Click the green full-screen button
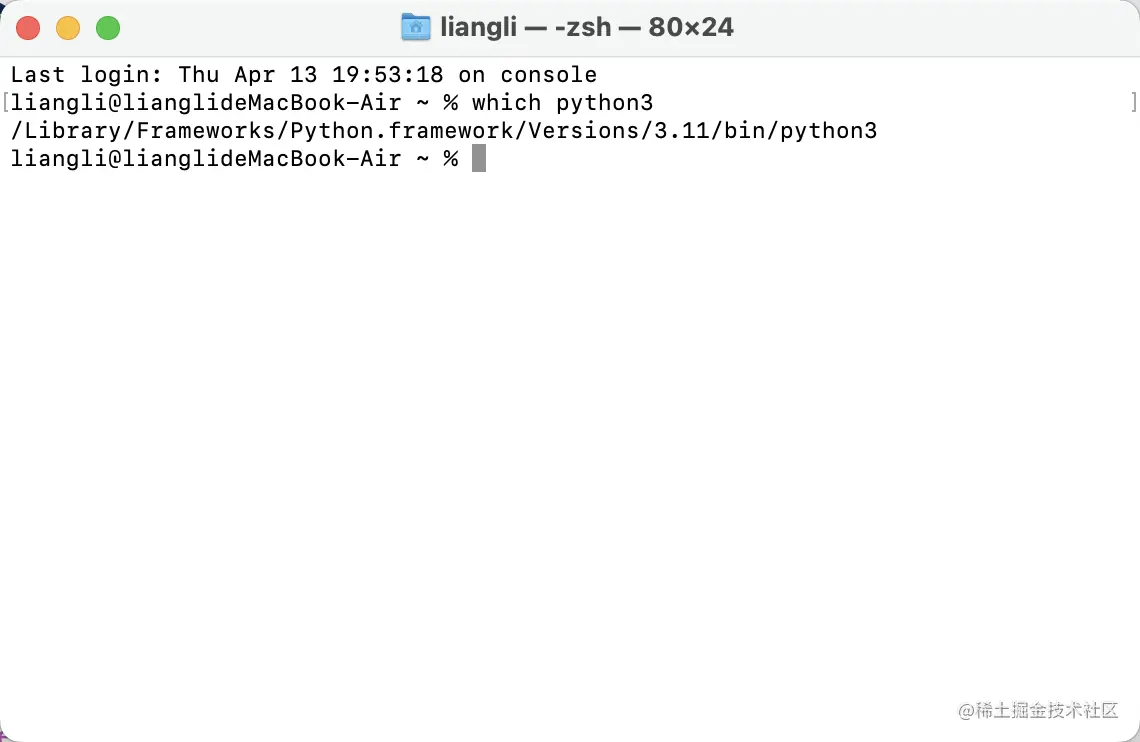1140x742 pixels. click(x=108, y=28)
